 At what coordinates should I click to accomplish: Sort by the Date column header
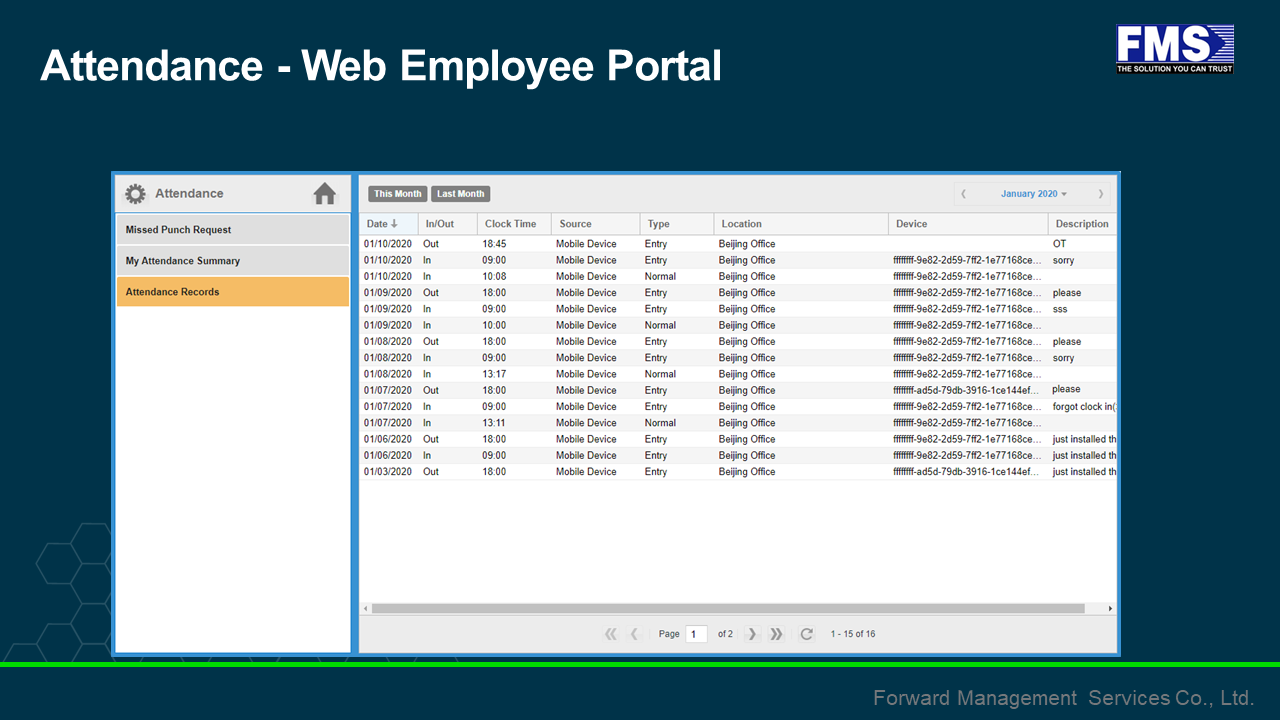pos(389,224)
